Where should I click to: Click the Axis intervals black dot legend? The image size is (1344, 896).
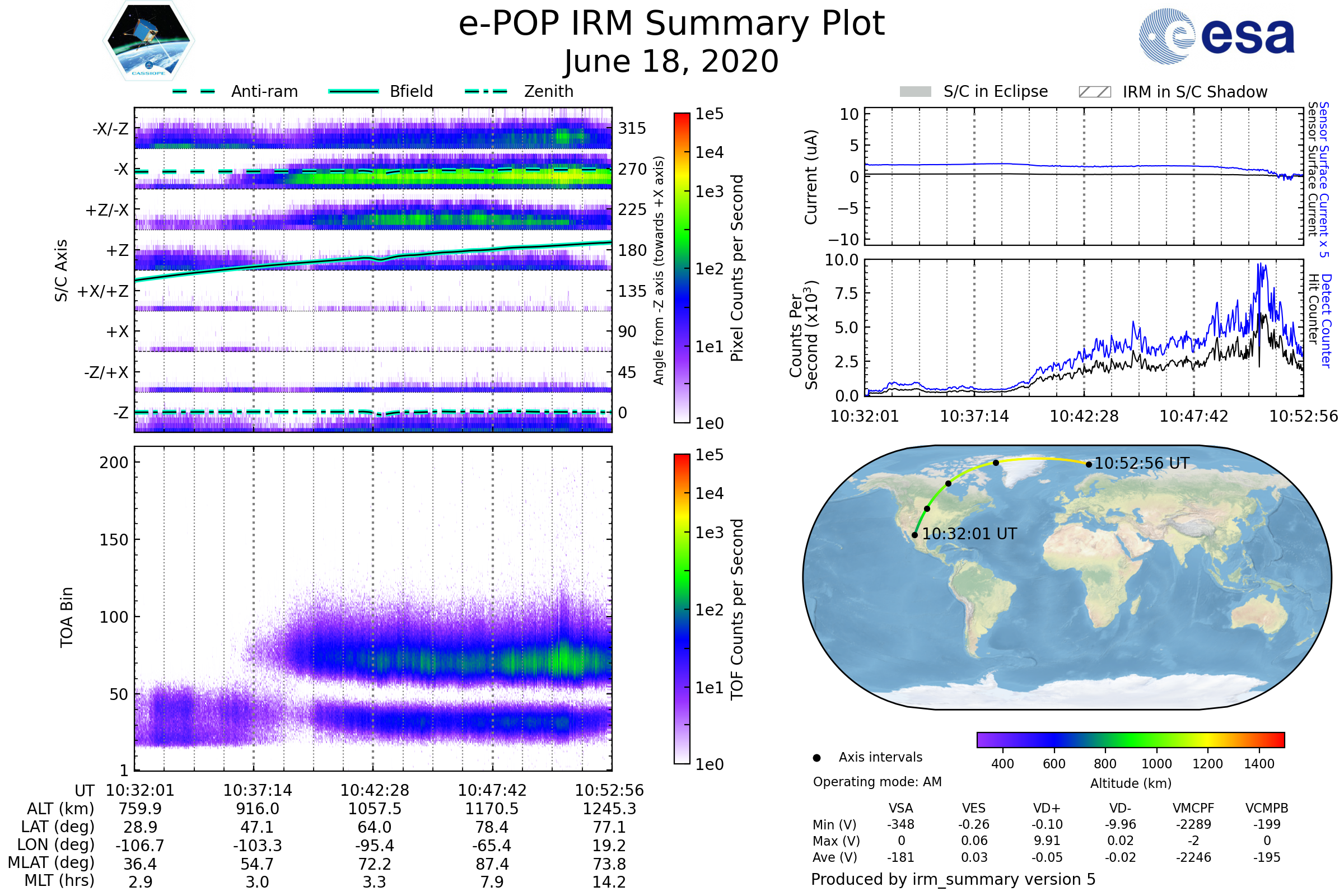816,758
